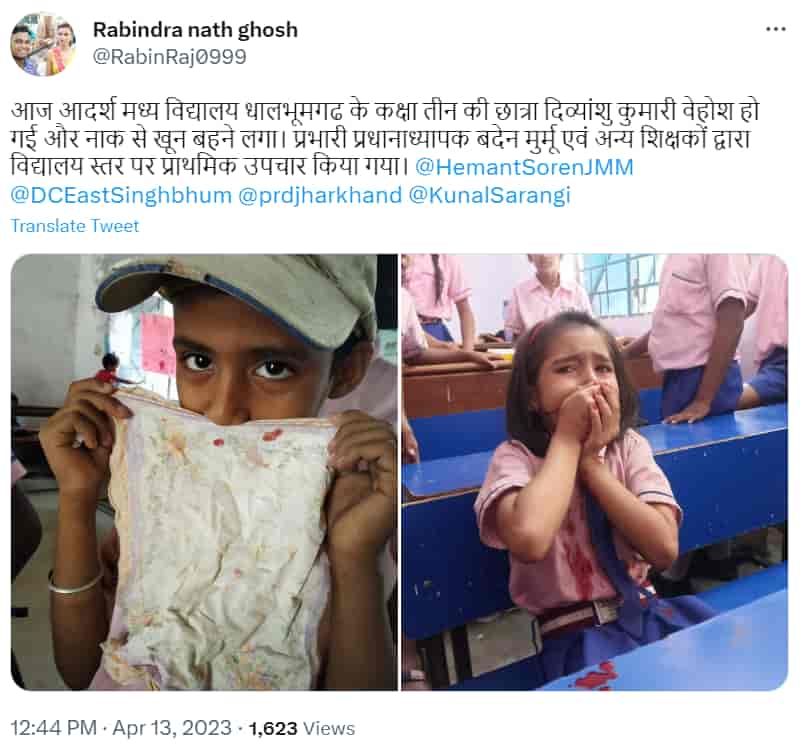Click the bracelet on the wrist in the left photo
803x745 pixels.
click(x=75, y=584)
